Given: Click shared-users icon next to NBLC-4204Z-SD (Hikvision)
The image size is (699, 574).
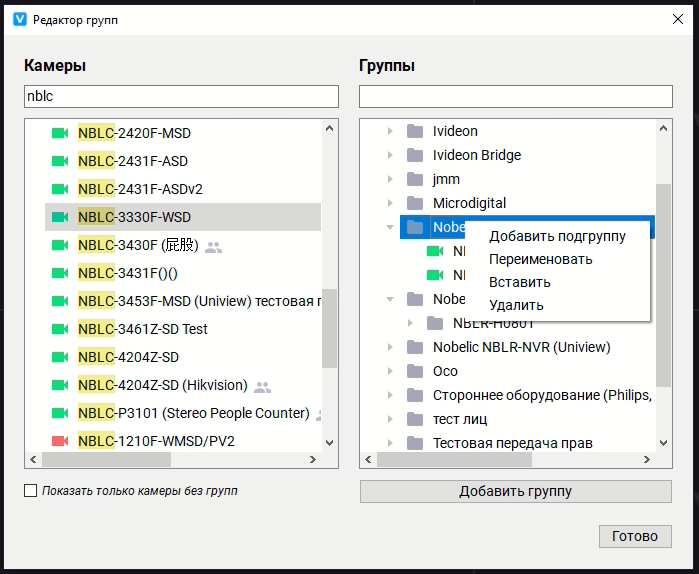Looking at the screenshot, I should point(262,387).
